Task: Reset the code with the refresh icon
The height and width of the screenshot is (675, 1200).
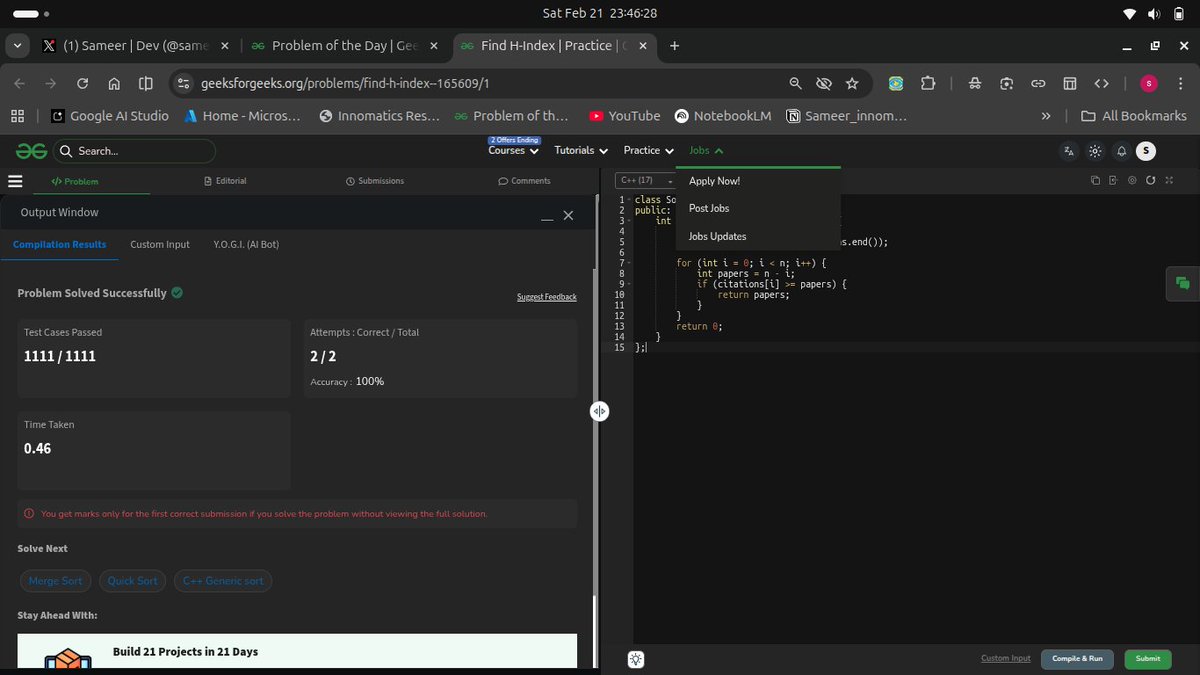Action: 1151,180
